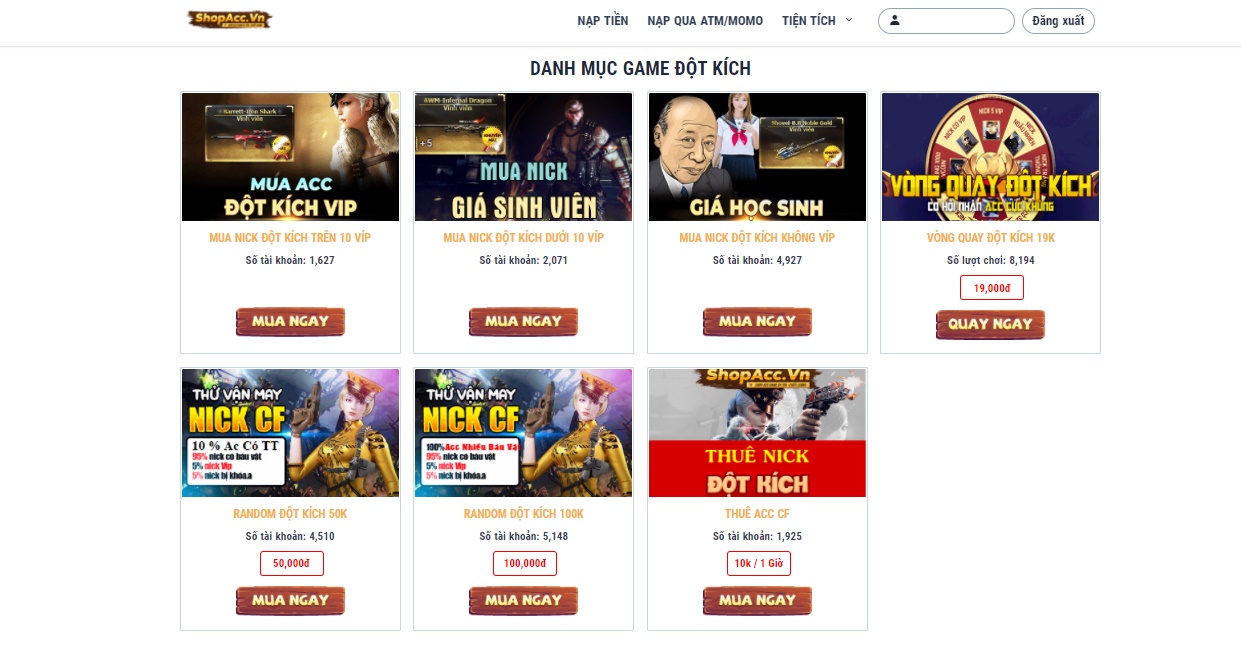The image size is (1241, 652).
Task: Click the user profile icon in header
Action: pyautogui.click(x=895, y=20)
